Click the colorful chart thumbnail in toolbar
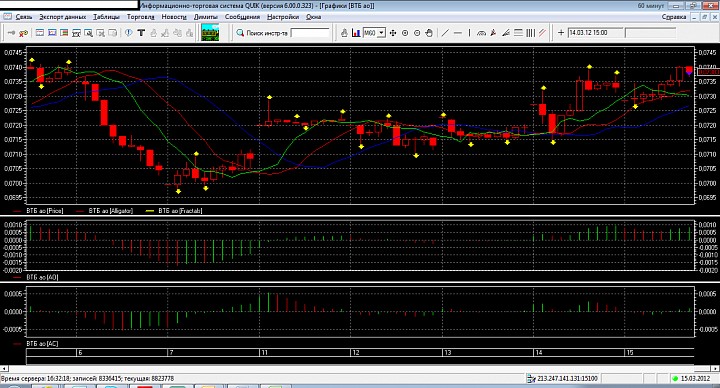 (x=210, y=33)
